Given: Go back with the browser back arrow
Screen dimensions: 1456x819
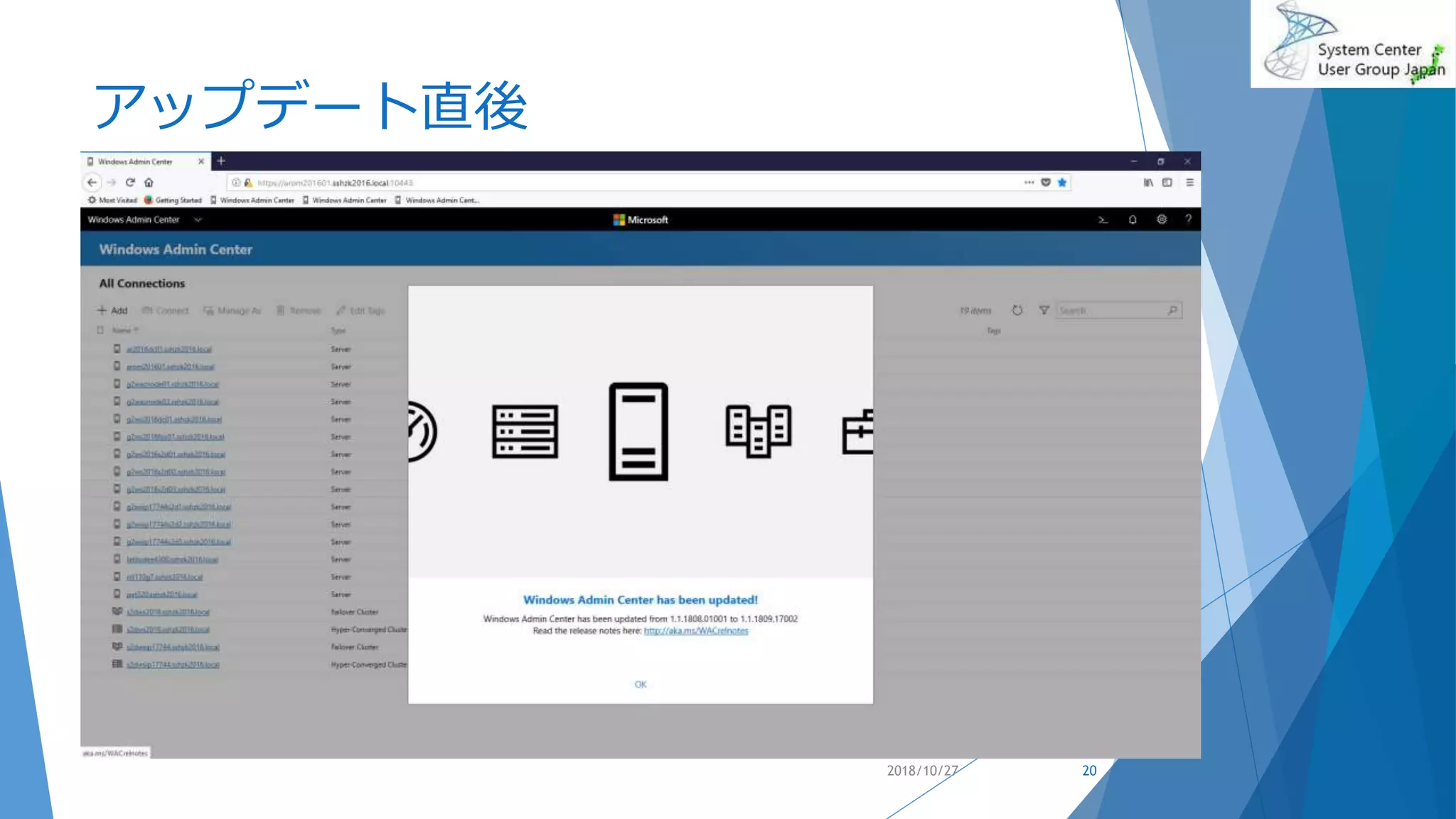Looking at the screenshot, I should pyautogui.click(x=92, y=183).
